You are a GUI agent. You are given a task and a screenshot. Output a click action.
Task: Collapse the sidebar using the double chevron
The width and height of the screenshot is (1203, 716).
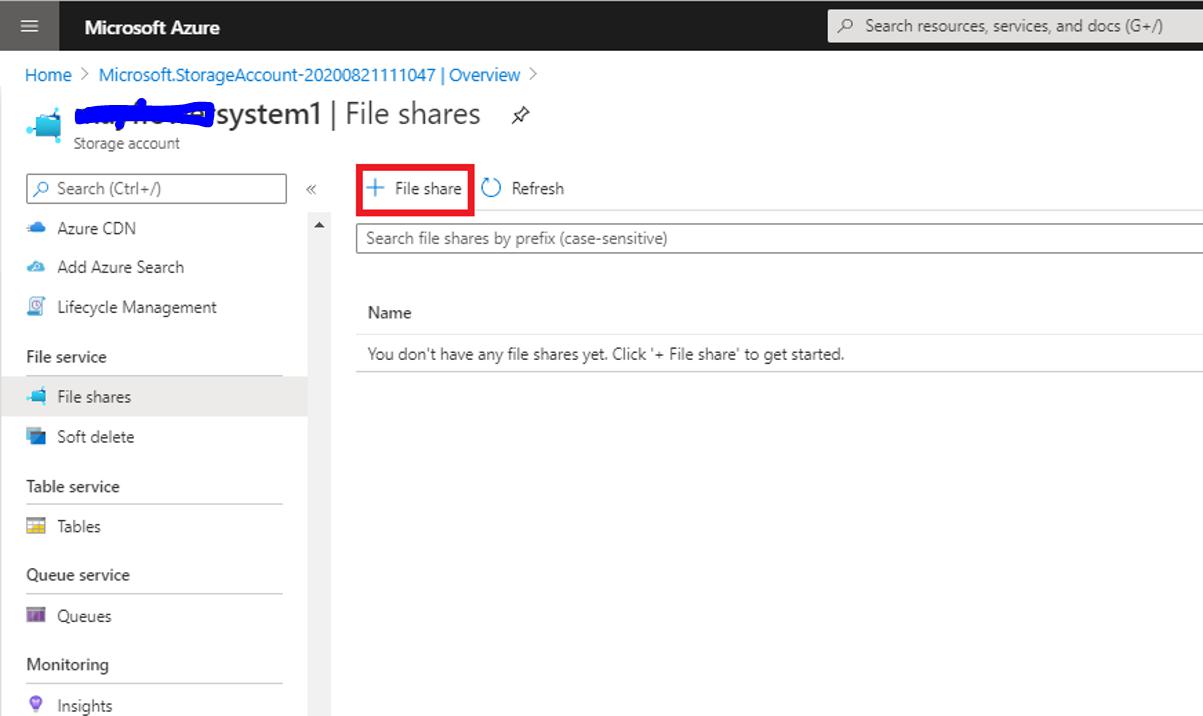coord(311,189)
